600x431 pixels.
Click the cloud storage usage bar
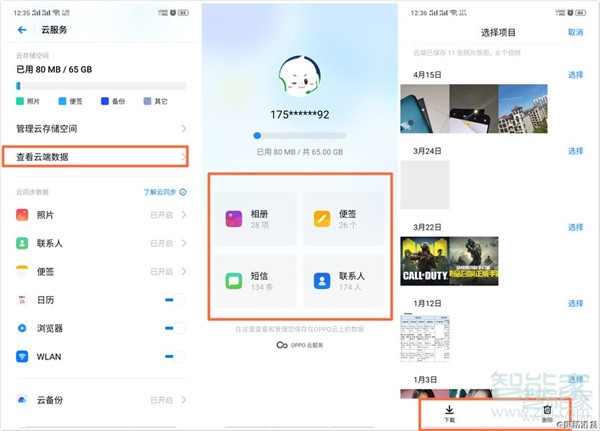pyautogui.click(x=100, y=86)
